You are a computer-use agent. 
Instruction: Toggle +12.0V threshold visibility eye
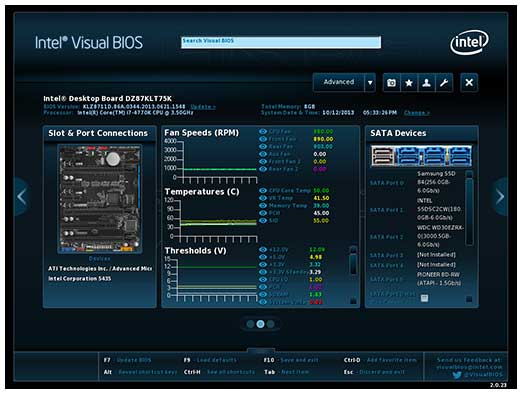click(263, 249)
